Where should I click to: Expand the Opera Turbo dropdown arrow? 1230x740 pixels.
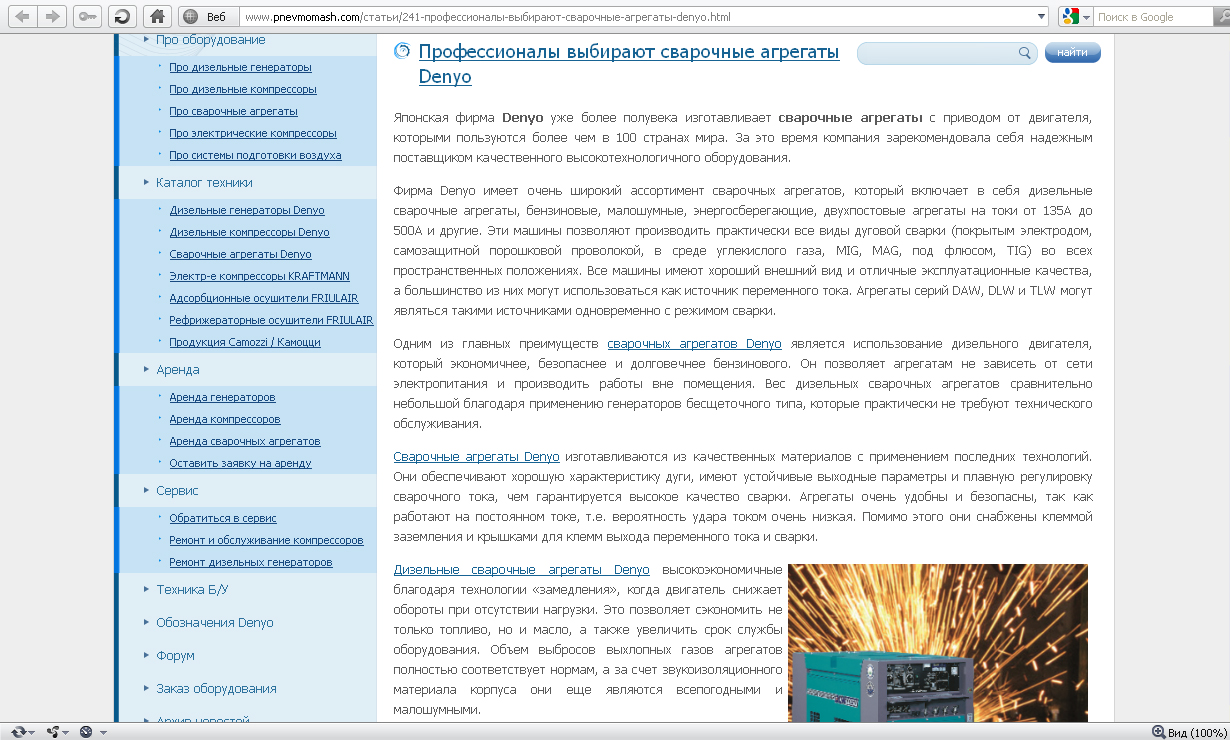click(101, 733)
